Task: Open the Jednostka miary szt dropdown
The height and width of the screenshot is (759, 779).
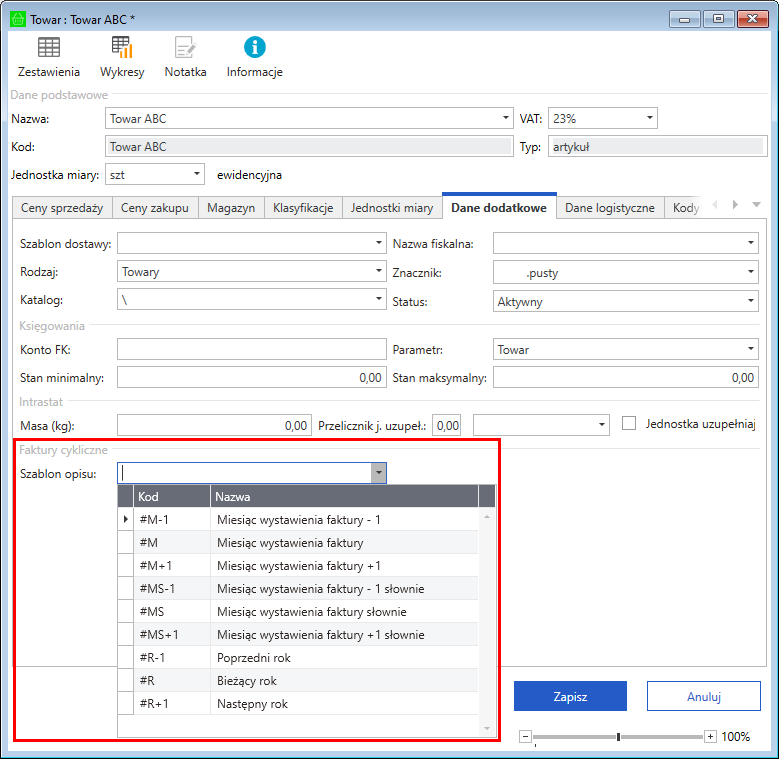Action: pyautogui.click(x=195, y=175)
